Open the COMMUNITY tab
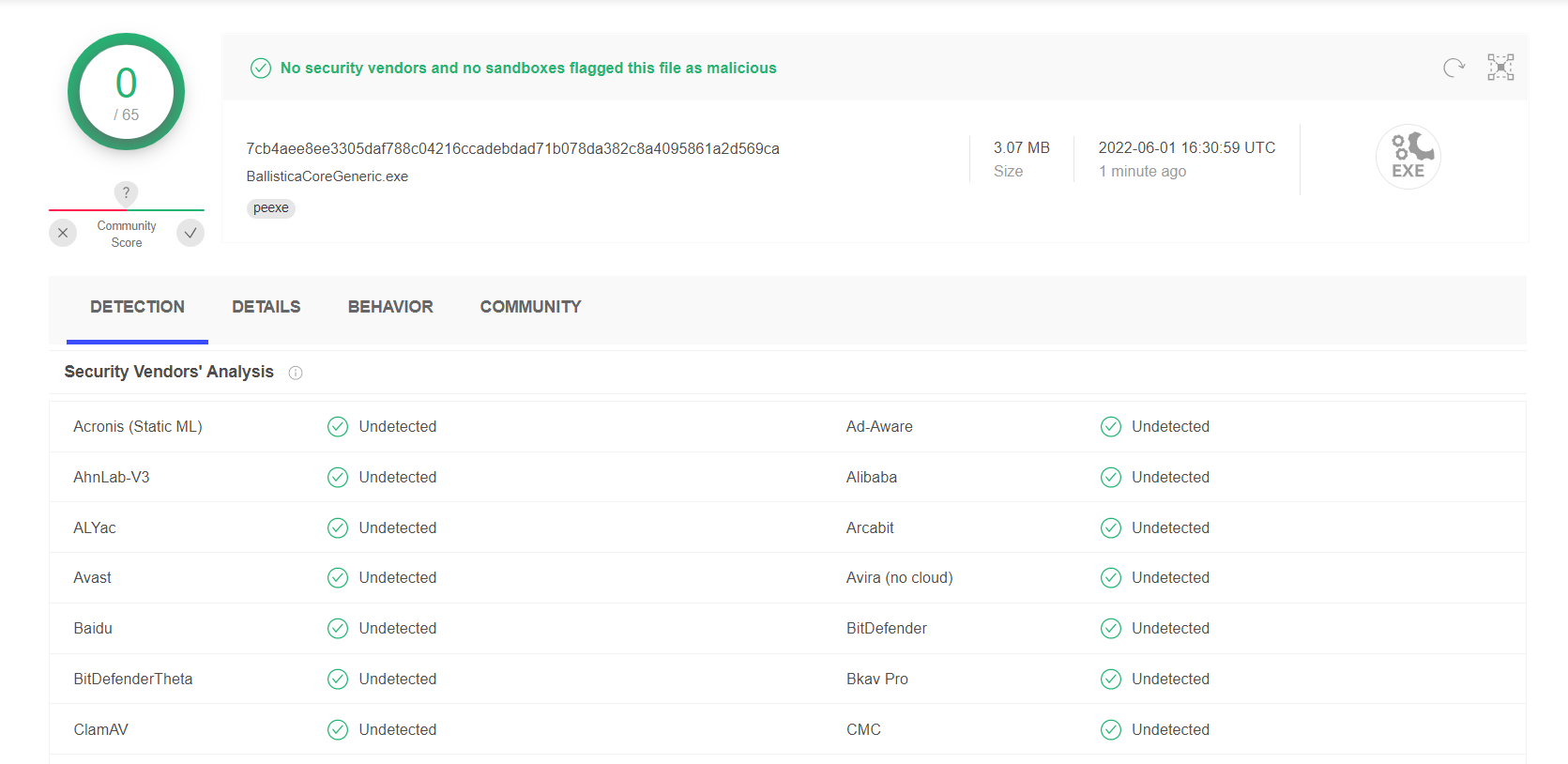This screenshot has width=1568, height=764. 530,308
